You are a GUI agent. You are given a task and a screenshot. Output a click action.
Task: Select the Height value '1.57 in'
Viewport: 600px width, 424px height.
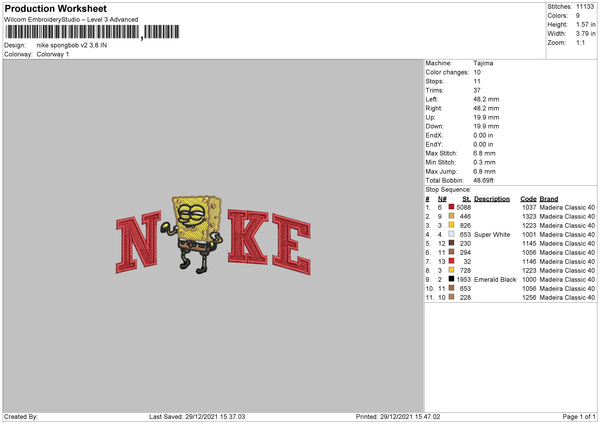point(585,24)
